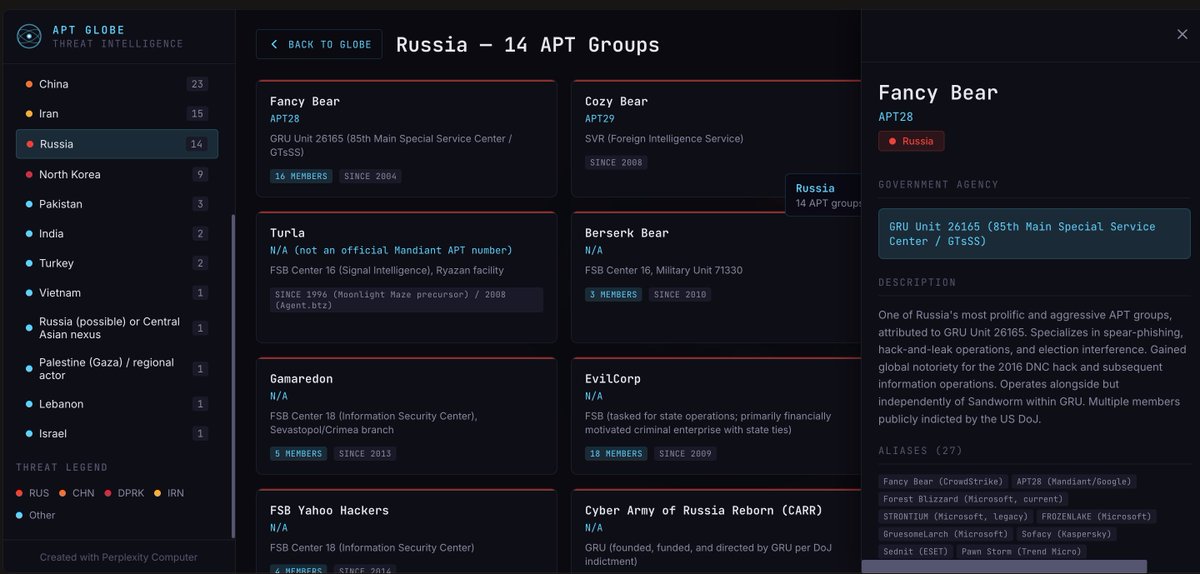Viewport: 1200px width, 574px height.
Task: Click the Sofacy (Kaspersky) alias tag
Action: [1065, 534]
